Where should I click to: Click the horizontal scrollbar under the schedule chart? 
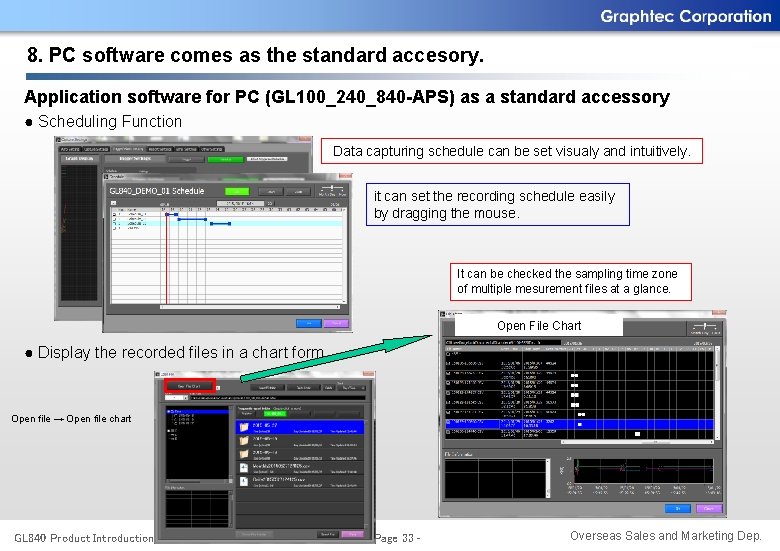pos(250,307)
